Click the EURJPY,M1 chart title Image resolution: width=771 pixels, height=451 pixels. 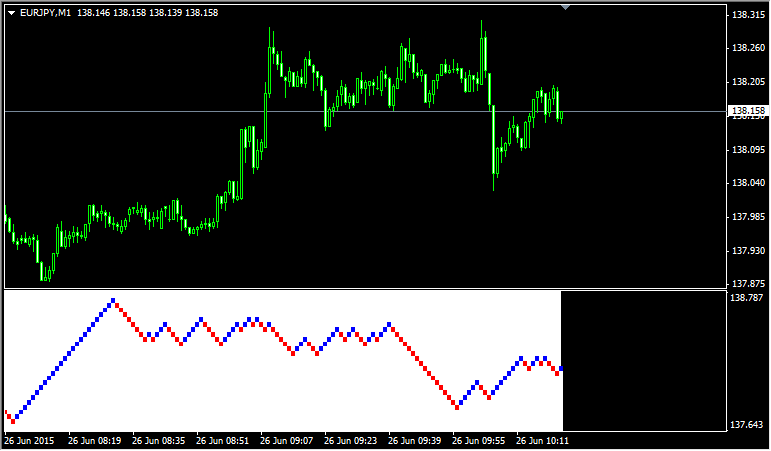click(x=45, y=13)
